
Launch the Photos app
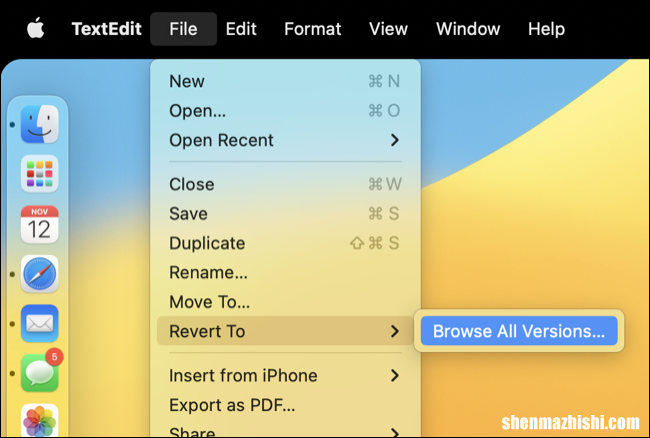[40, 420]
